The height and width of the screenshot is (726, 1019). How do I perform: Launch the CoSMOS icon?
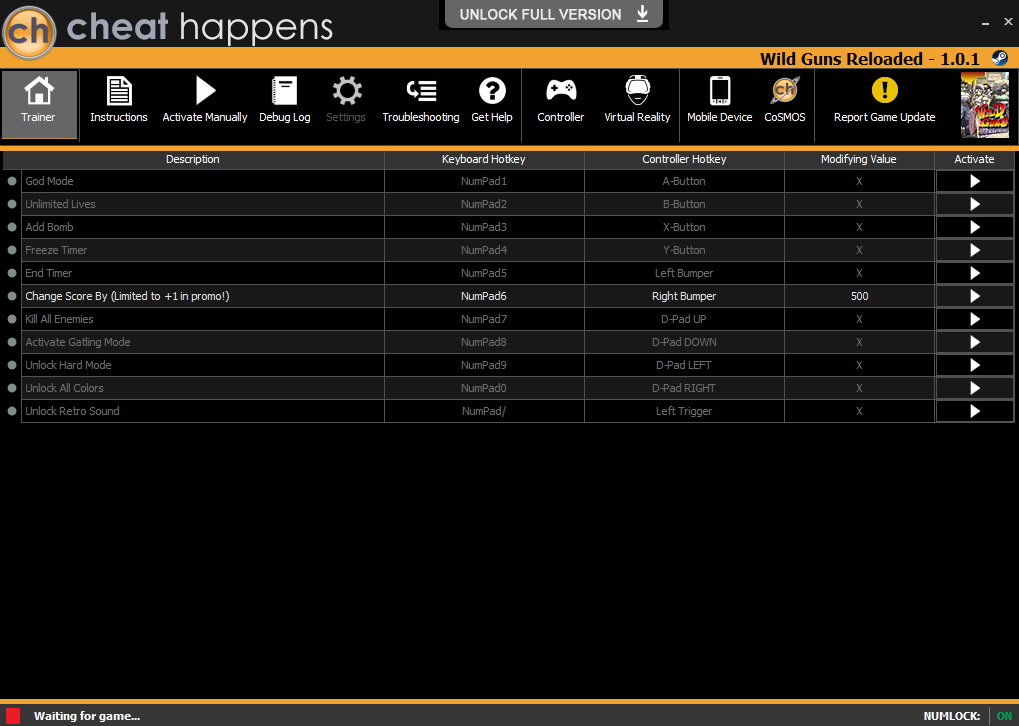(784, 90)
